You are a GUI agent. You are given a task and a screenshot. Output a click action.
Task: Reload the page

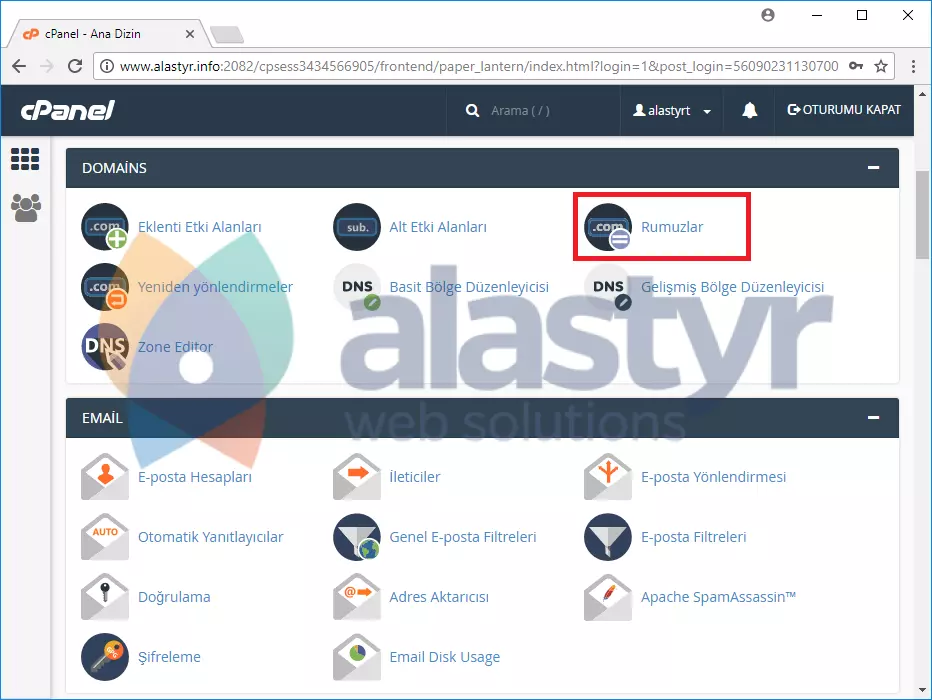click(75, 66)
